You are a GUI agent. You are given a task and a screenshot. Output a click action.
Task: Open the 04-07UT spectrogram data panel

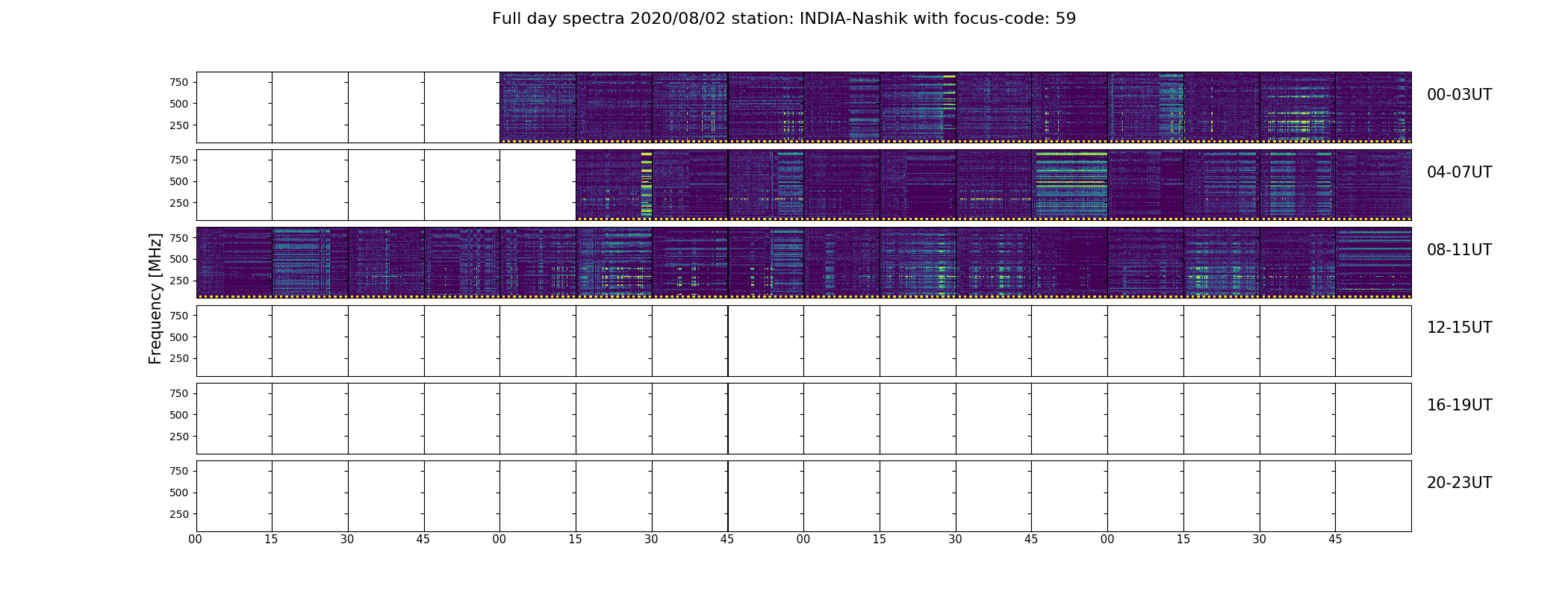pos(993,184)
